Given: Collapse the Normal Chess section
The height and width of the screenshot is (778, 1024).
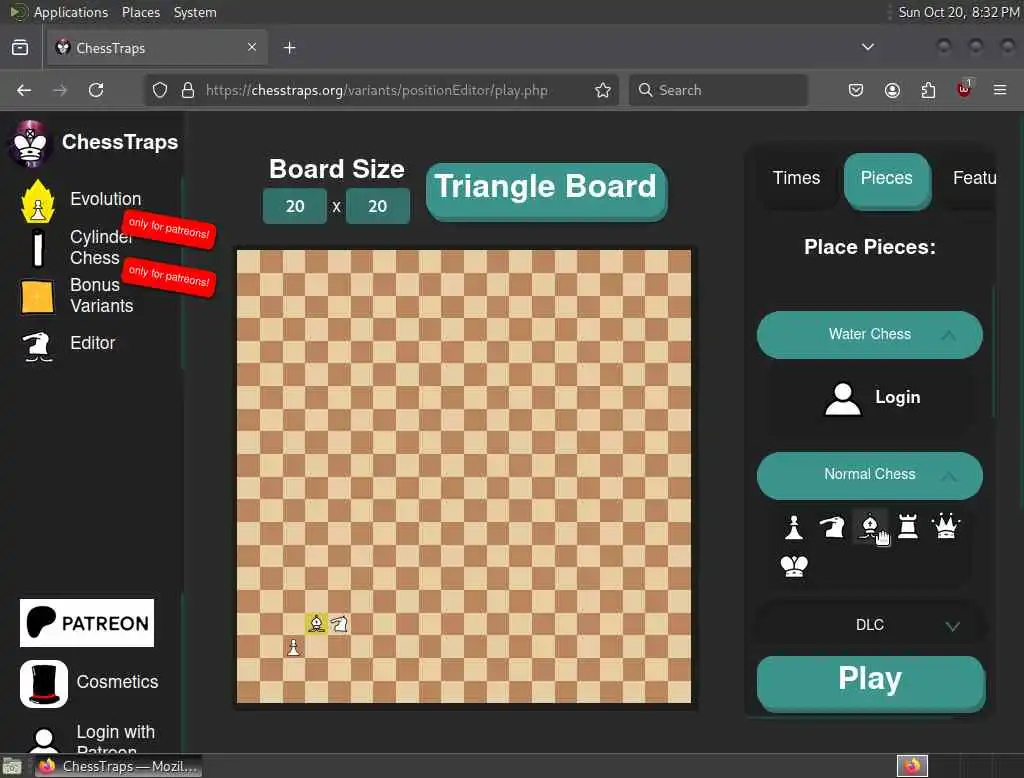Looking at the screenshot, I should (869, 475).
